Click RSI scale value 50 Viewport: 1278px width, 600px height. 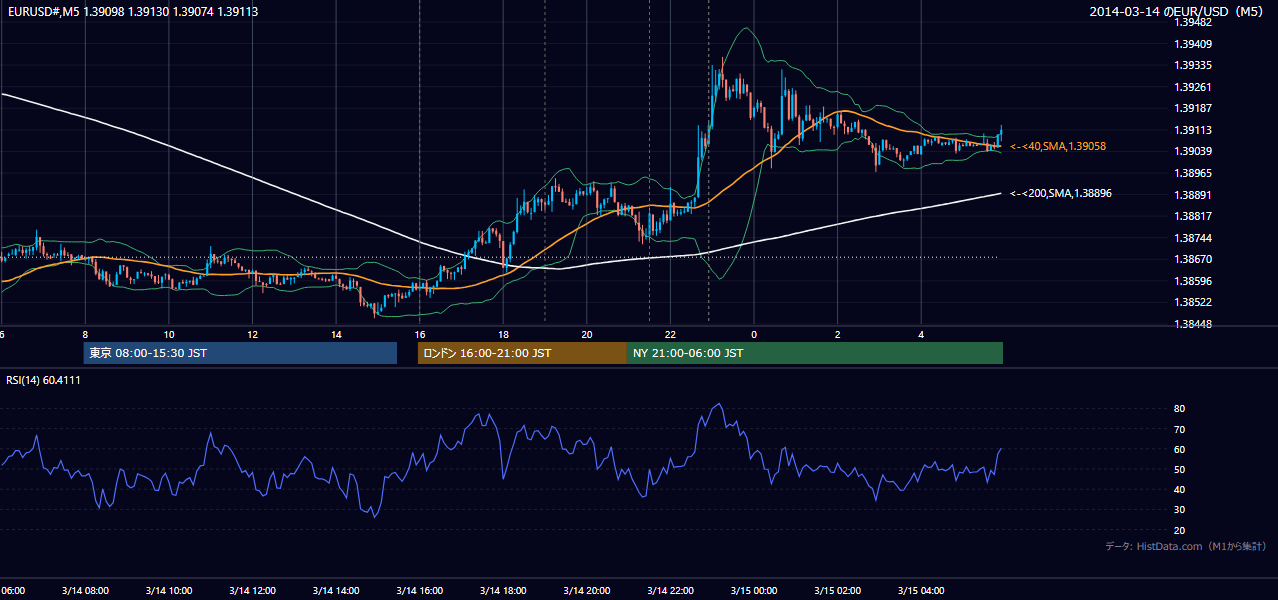[1180, 469]
